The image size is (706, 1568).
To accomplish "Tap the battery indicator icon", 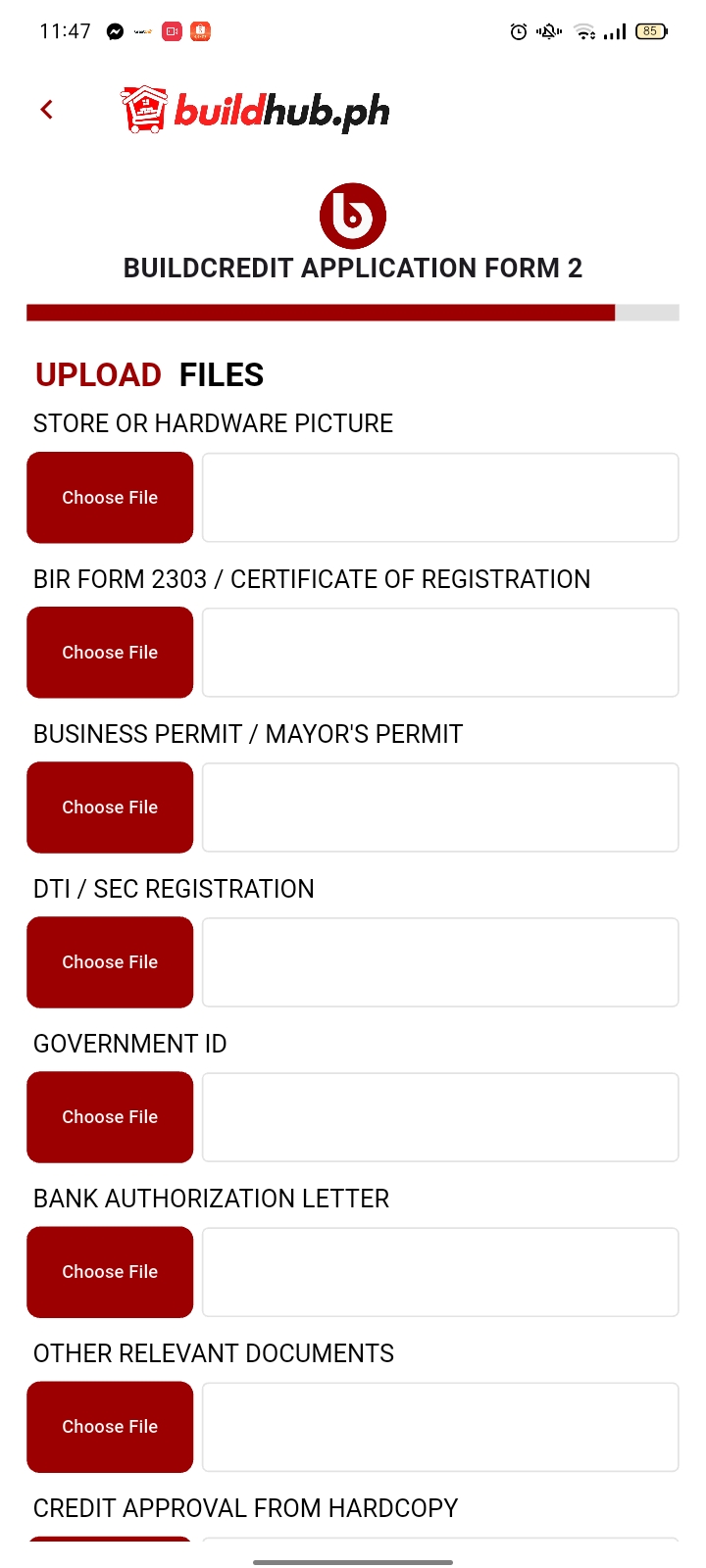I will (651, 31).
